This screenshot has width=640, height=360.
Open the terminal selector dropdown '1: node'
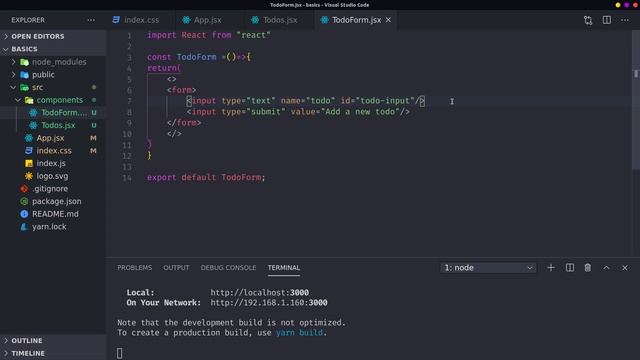point(488,268)
